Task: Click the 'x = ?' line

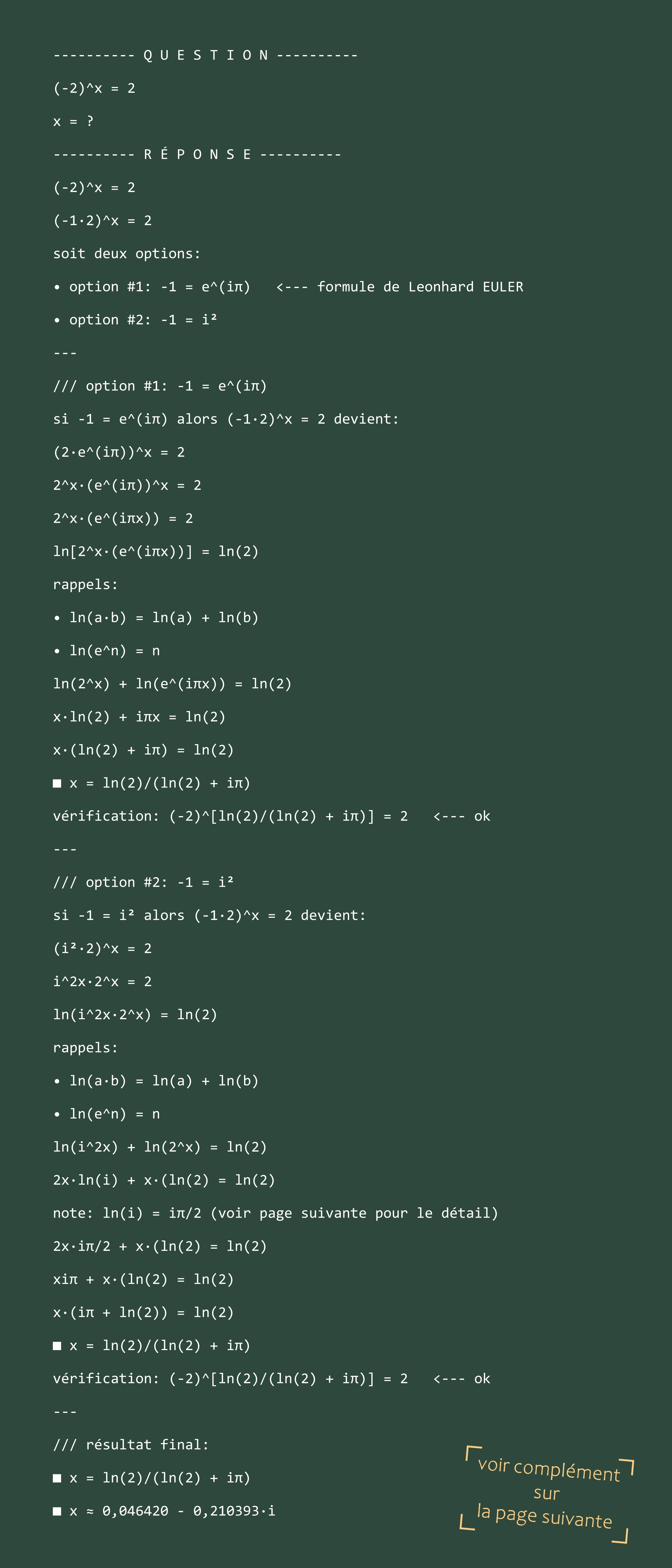Action: pos(73,121)
